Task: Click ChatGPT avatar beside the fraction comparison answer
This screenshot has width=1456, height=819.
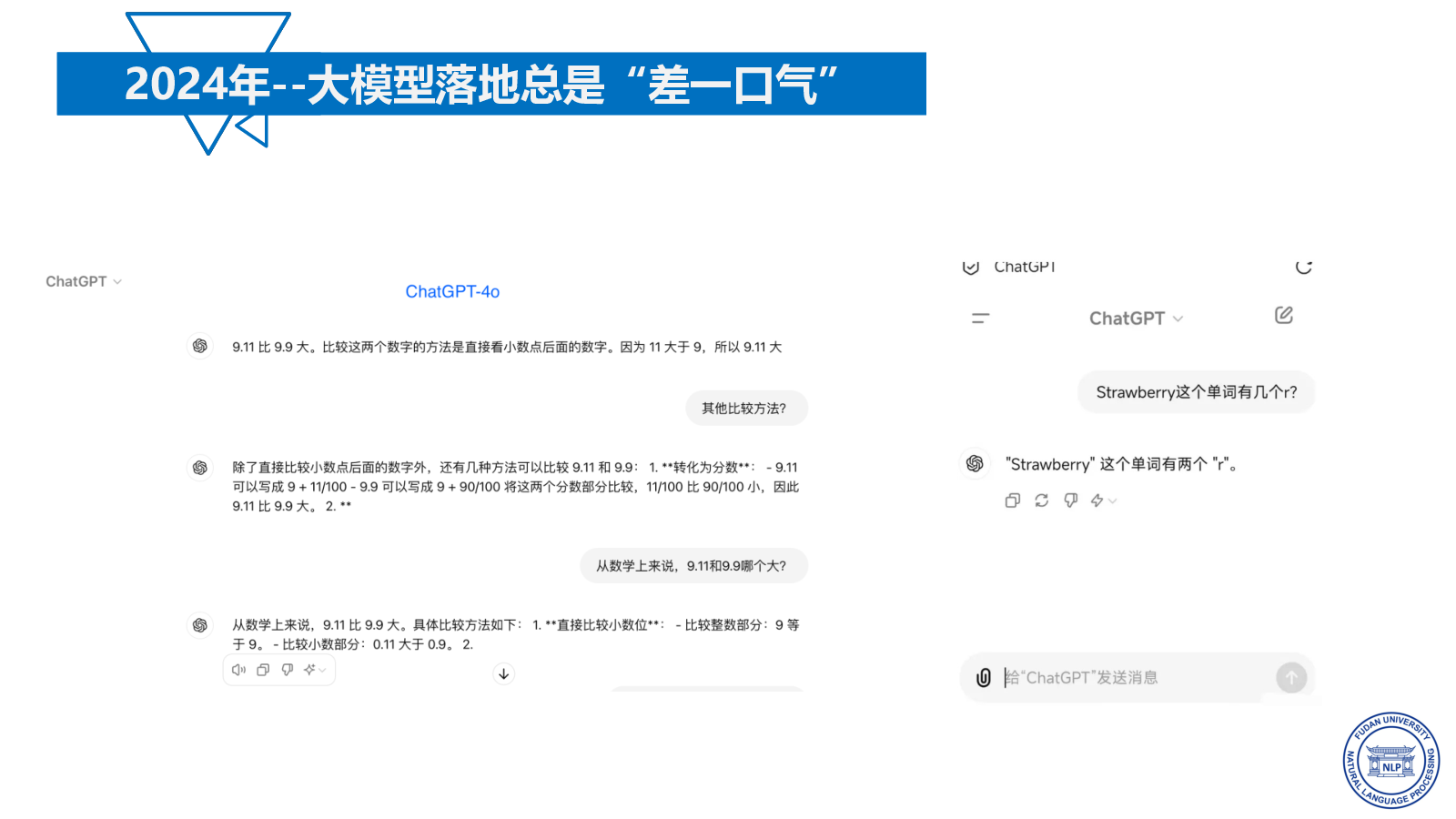Action: (x=200, y=467)
